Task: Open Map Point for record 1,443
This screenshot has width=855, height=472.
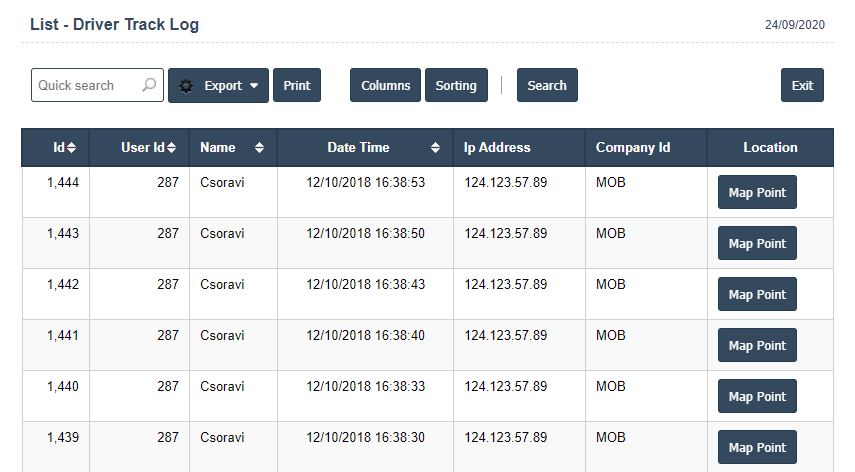Action: coord(757,243)
